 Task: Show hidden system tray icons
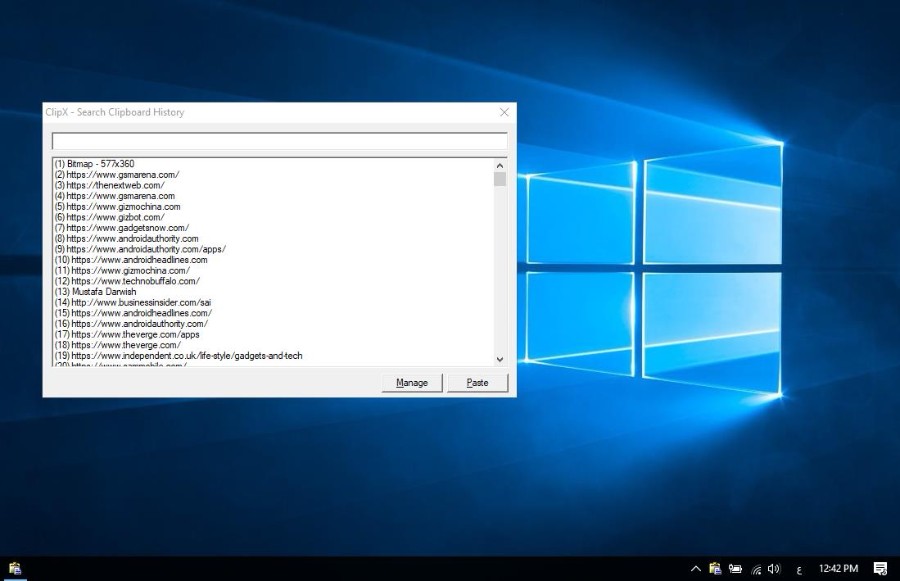(x=696, y=568)
